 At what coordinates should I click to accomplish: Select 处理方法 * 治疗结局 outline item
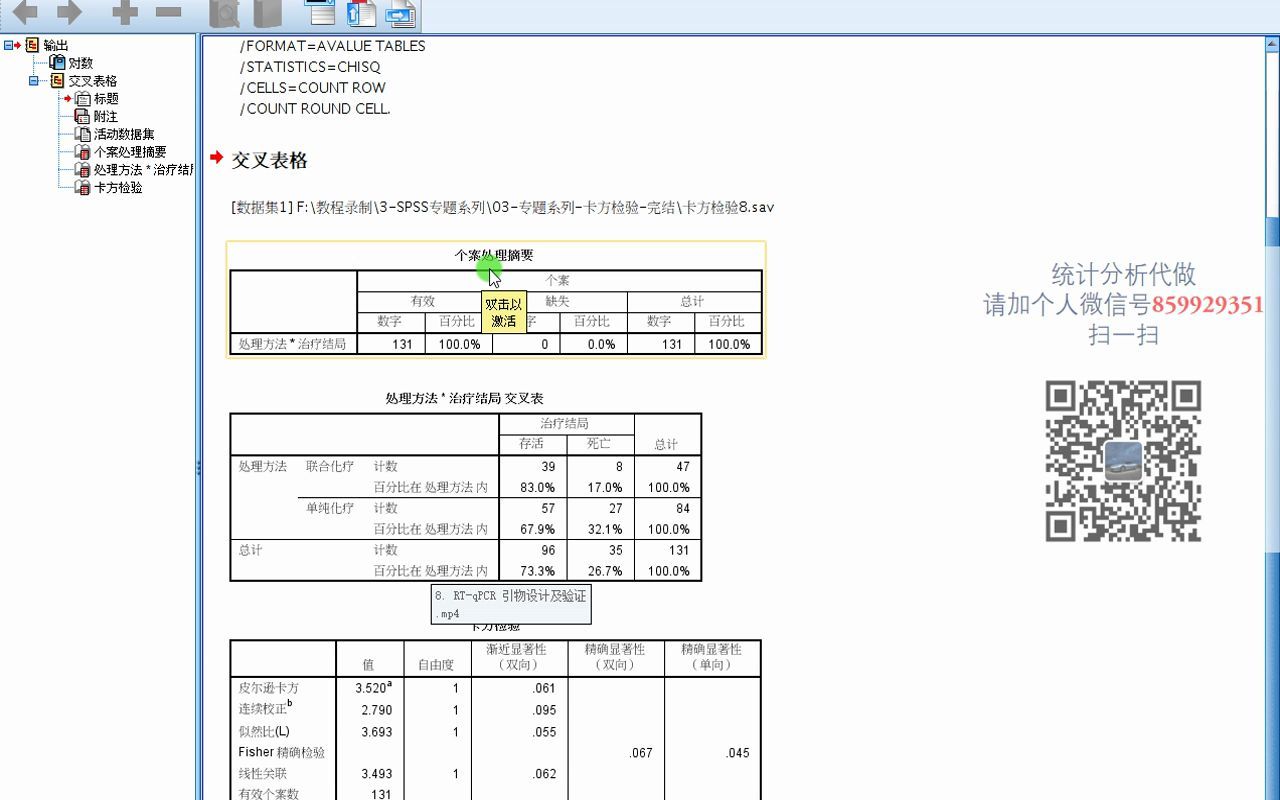[x=143, y=170]
